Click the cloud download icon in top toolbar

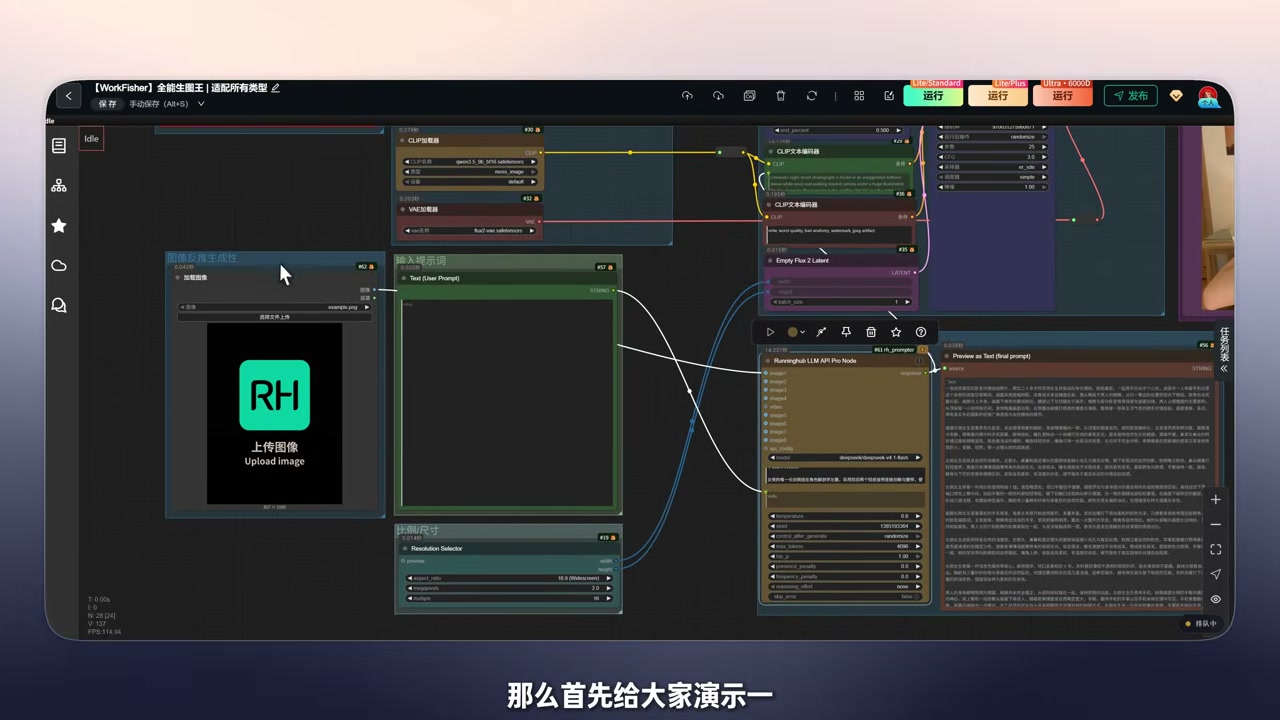tap(718, 96)
